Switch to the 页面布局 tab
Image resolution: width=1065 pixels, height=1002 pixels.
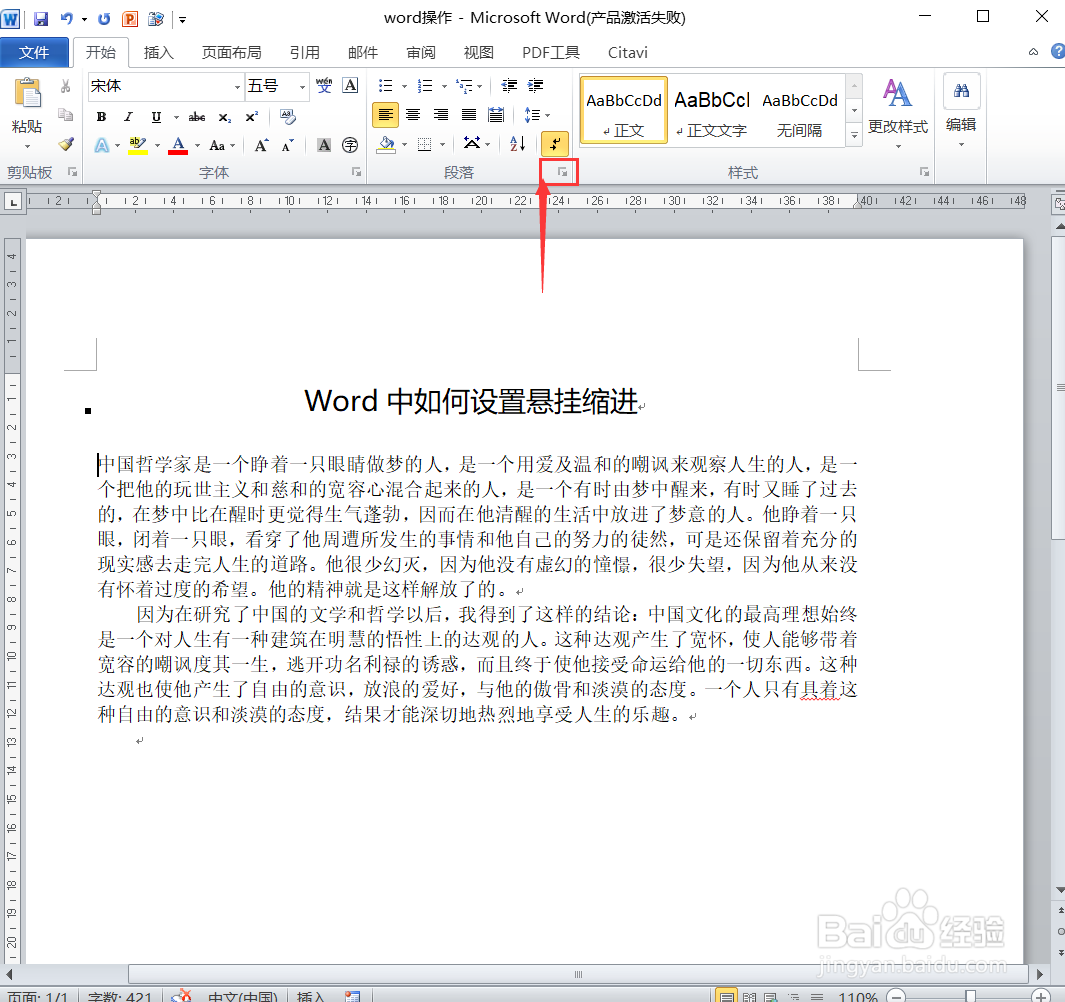(x=232, y=52)
